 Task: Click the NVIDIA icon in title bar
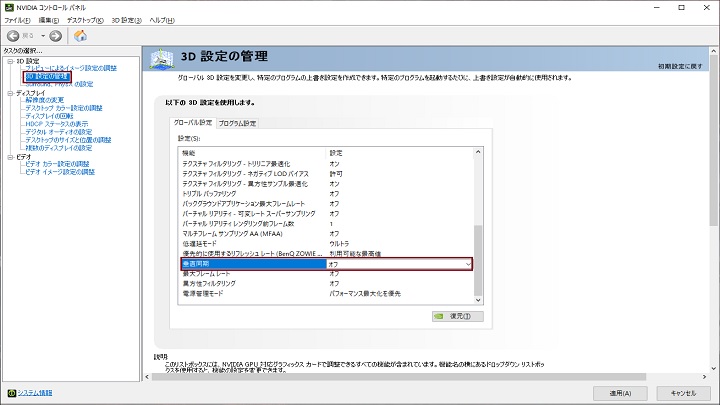[9, 7]
